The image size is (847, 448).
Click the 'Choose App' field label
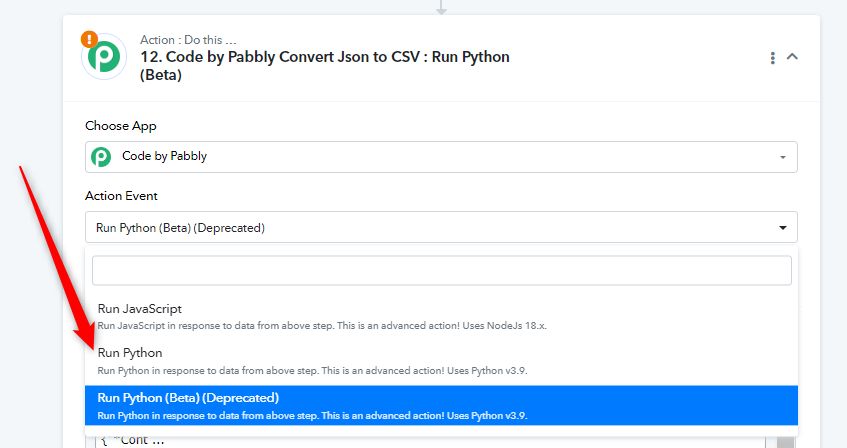coord(120,126)
